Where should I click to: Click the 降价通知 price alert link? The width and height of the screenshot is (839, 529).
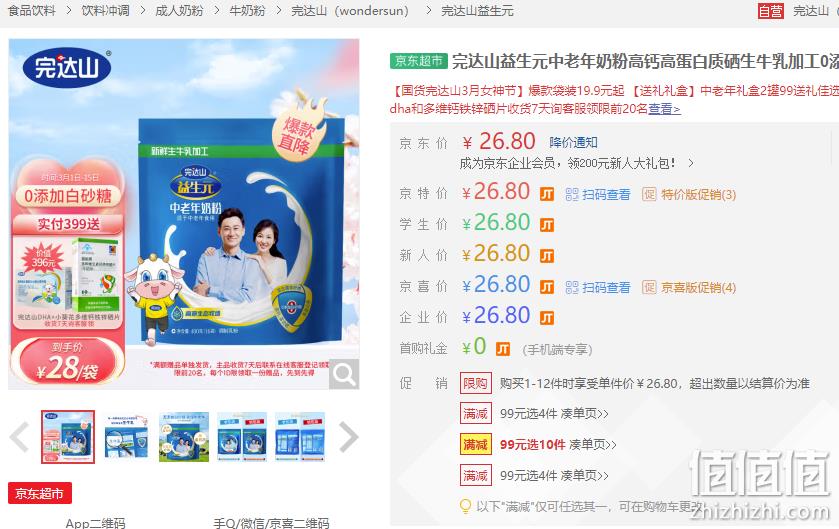tap(573, 142)
